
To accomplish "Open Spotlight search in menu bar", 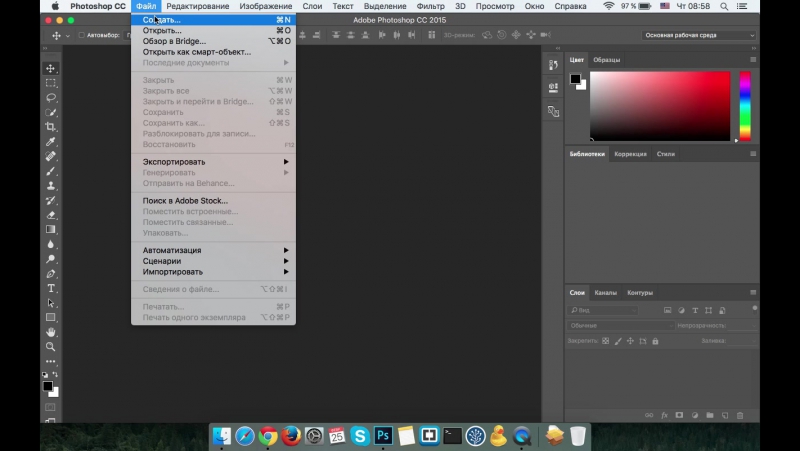I will pos(724,6).
